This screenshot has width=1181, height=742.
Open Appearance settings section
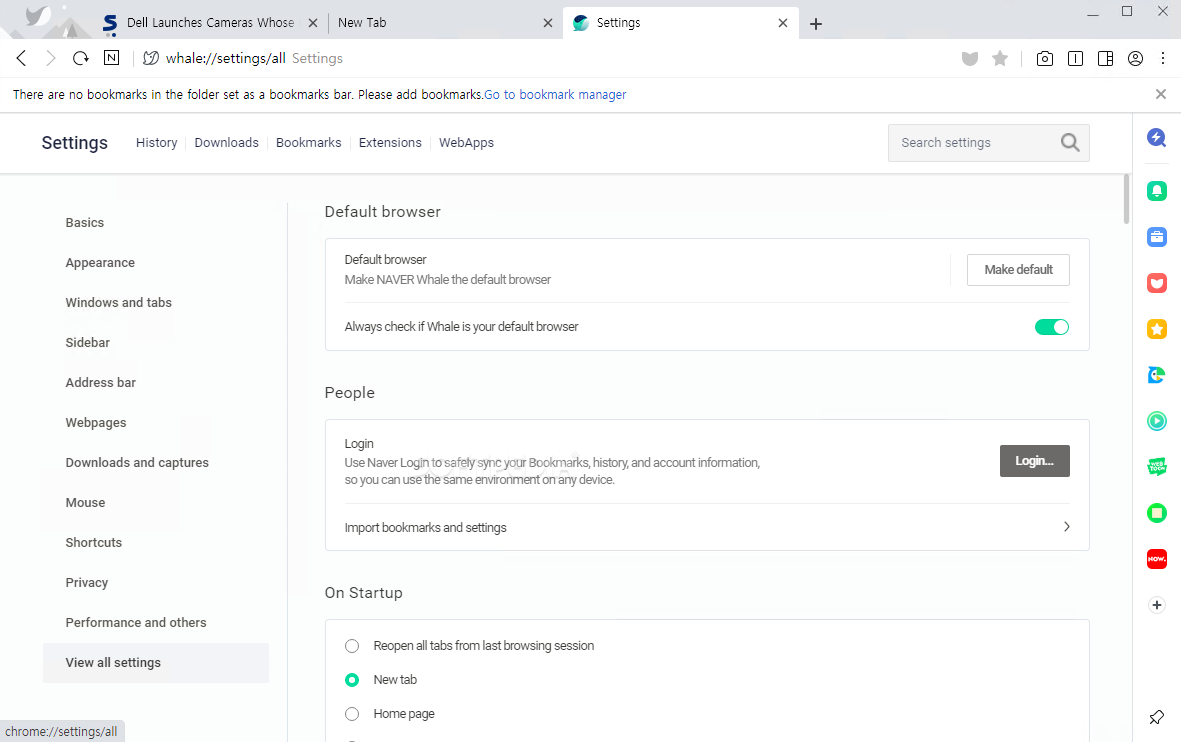pyautogui.click(x=100, y=262)
